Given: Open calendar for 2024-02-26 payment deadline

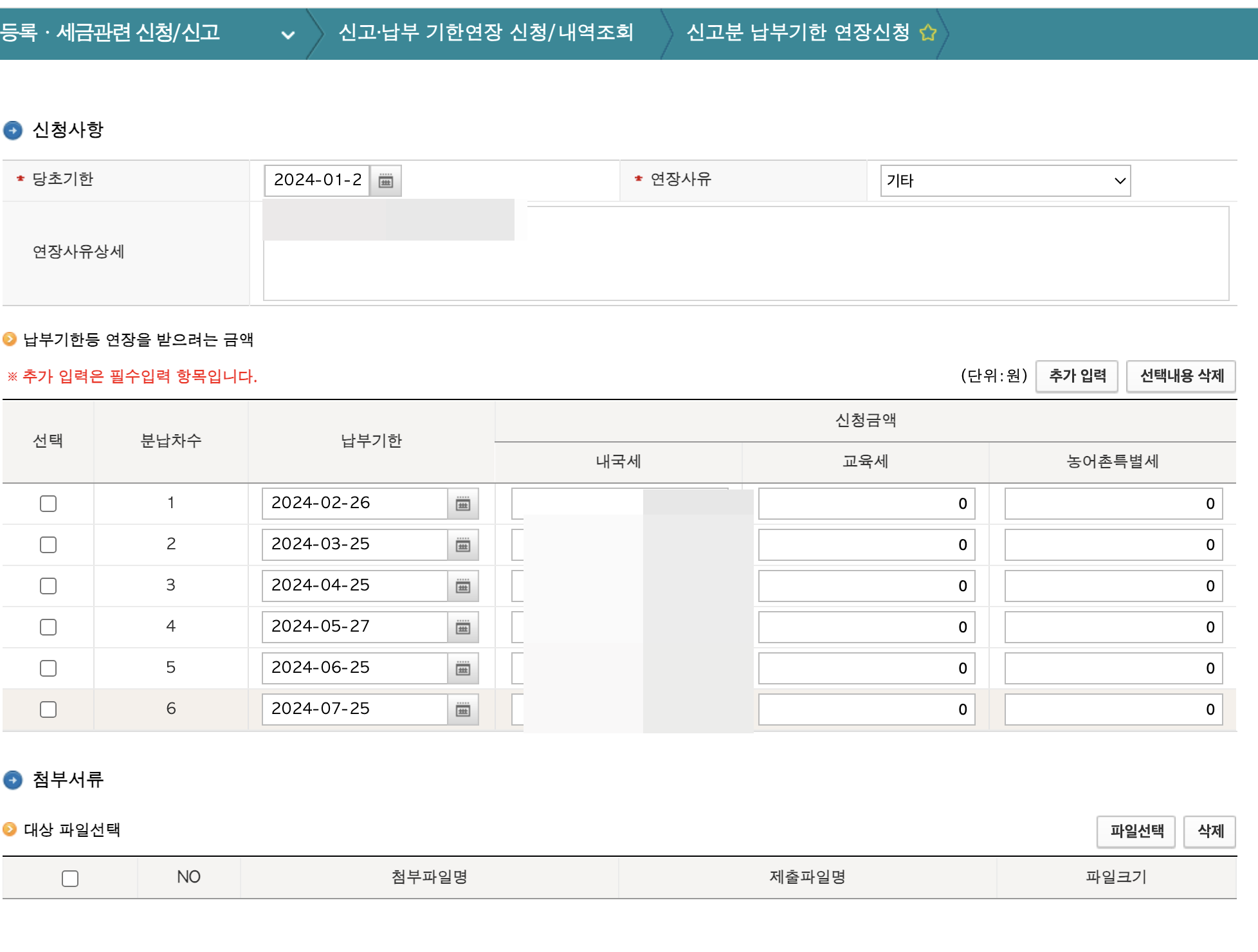Looking at the screenshot, I should pyautogui.click(x=462, y=504).
